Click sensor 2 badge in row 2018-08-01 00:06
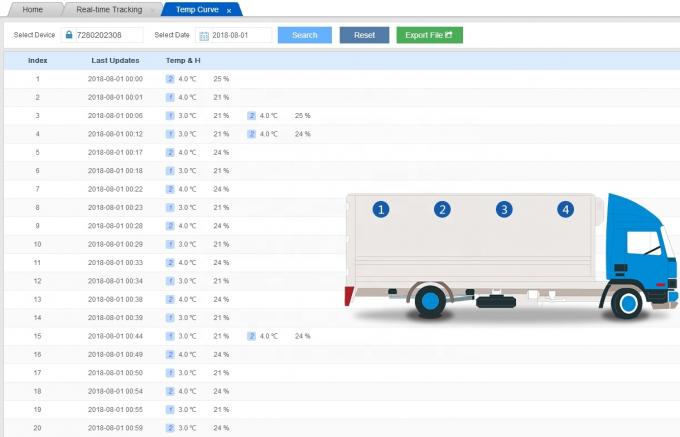680x437 pixels. [252, 116]
